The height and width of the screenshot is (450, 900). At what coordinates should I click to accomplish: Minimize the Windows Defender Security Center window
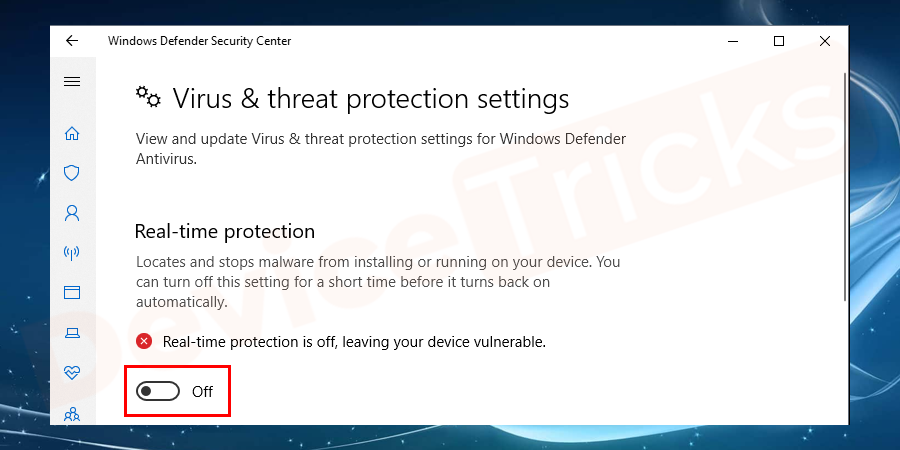(x=733, y=41)
